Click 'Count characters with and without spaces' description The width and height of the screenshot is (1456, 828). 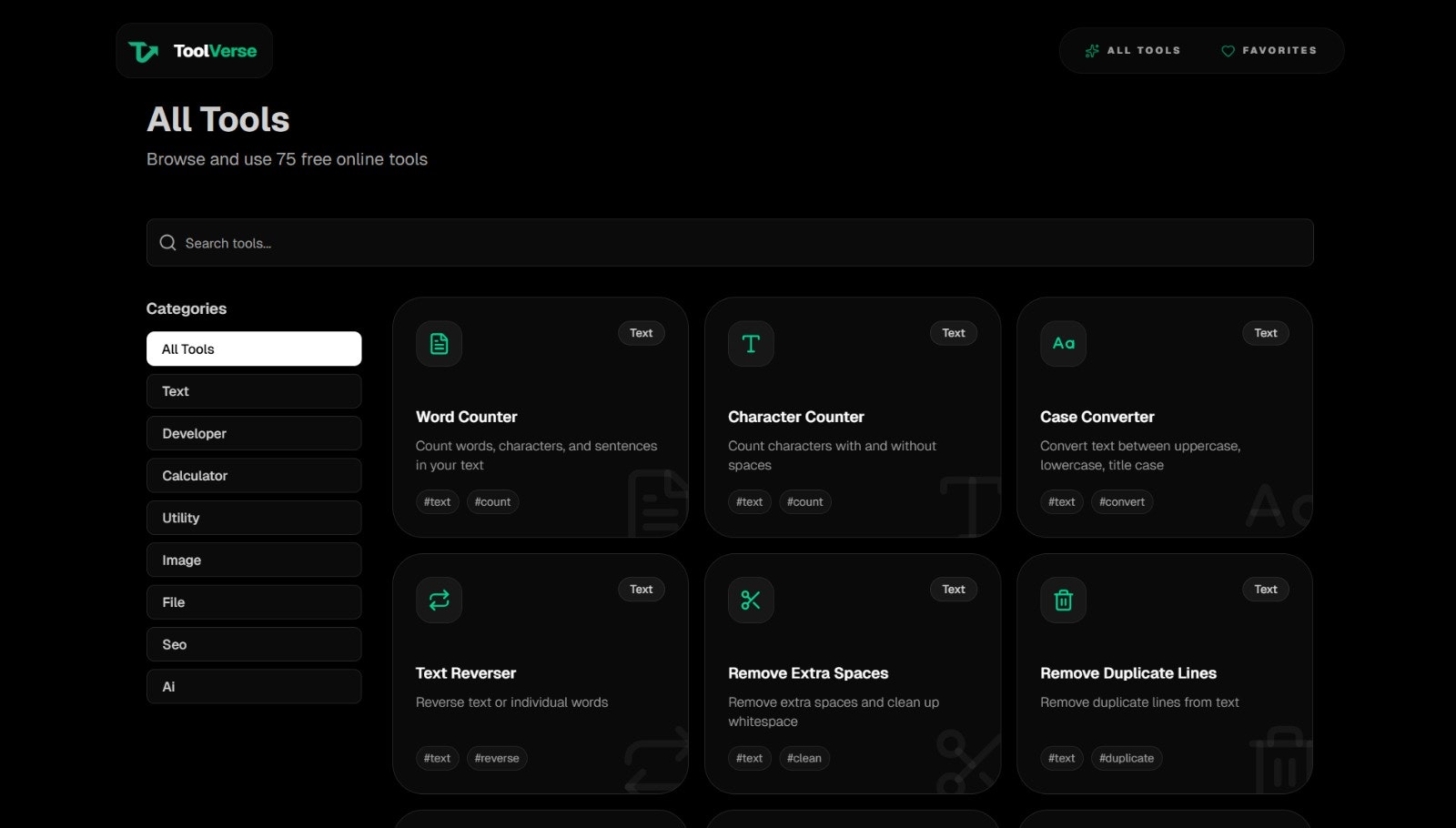point(832,455)
